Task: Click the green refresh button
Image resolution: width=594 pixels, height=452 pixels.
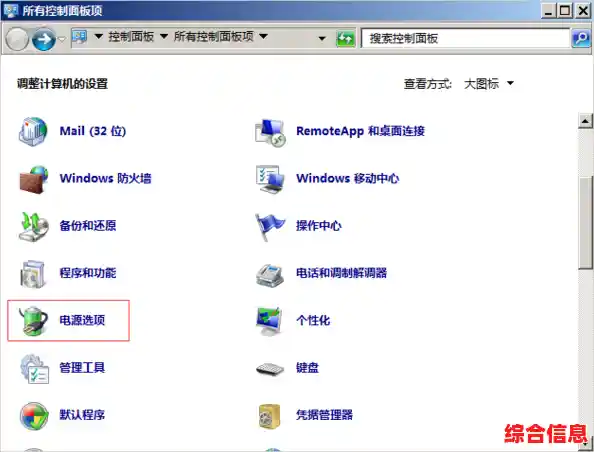Action: 346,38
